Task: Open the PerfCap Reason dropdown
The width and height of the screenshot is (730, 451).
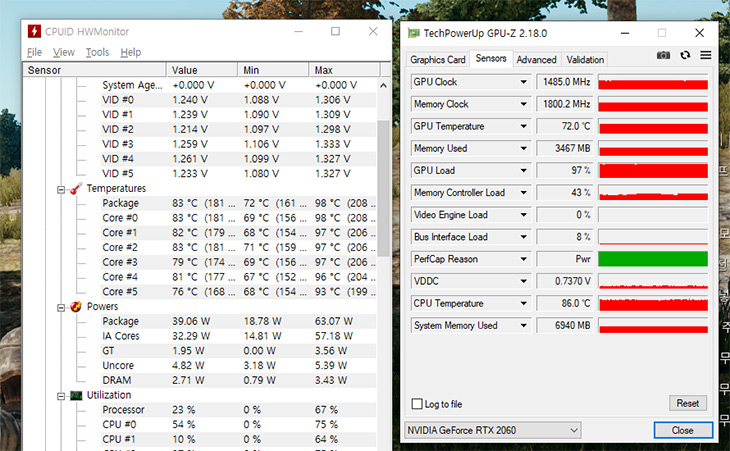Action: (523, 259)
